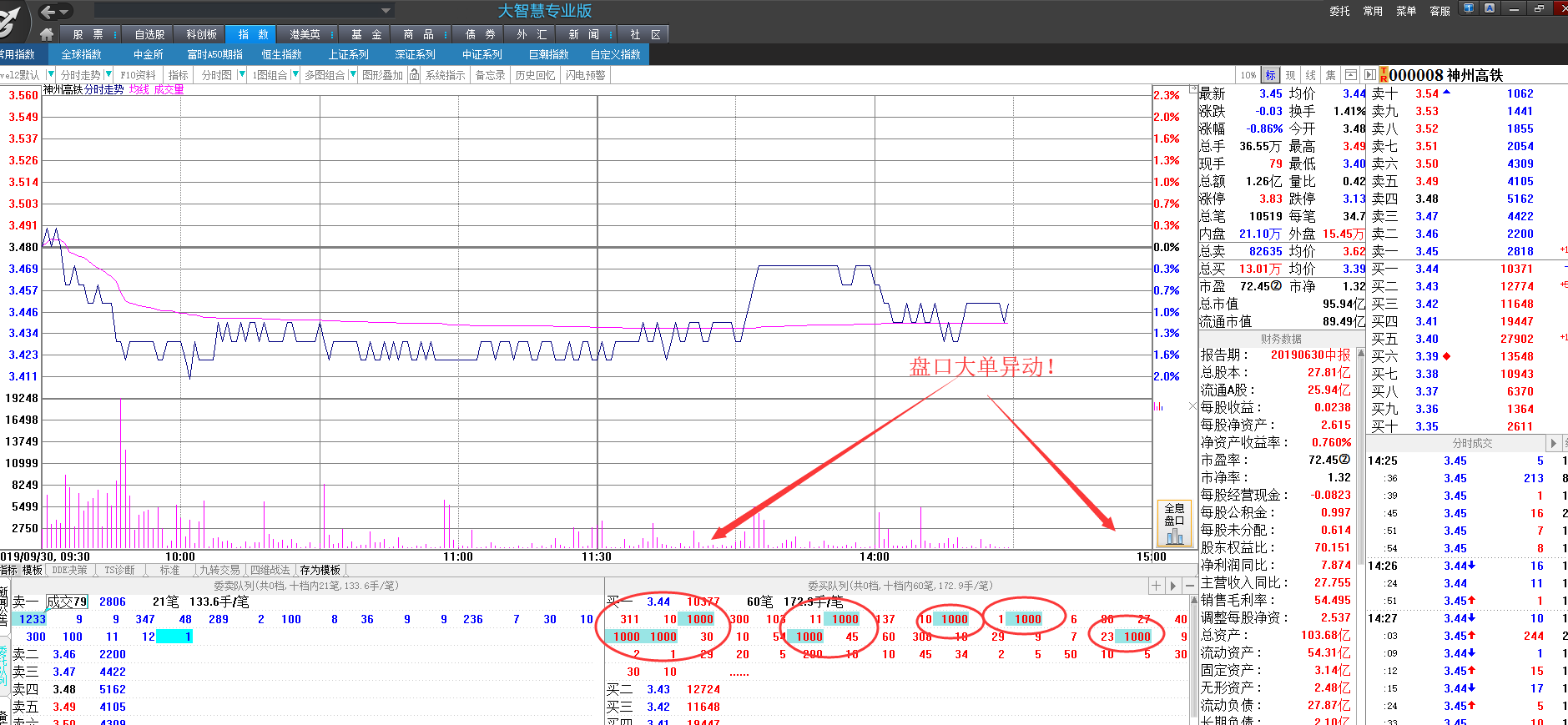Open the dropdown beside the back arrow

pos(64,12)
